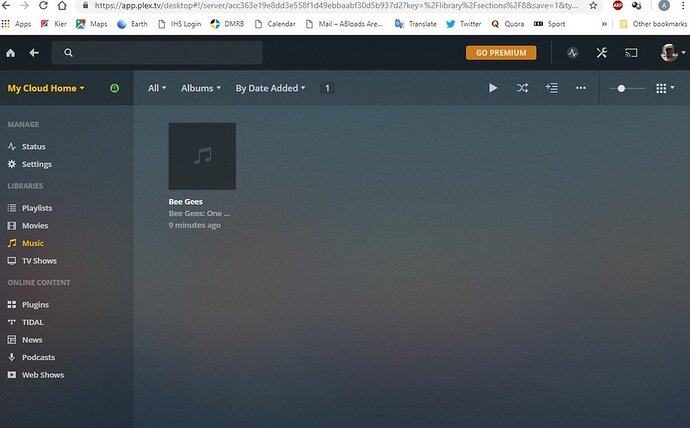Click the browser back arrow
Screen dimensions: 690x428
pos(6,5)
